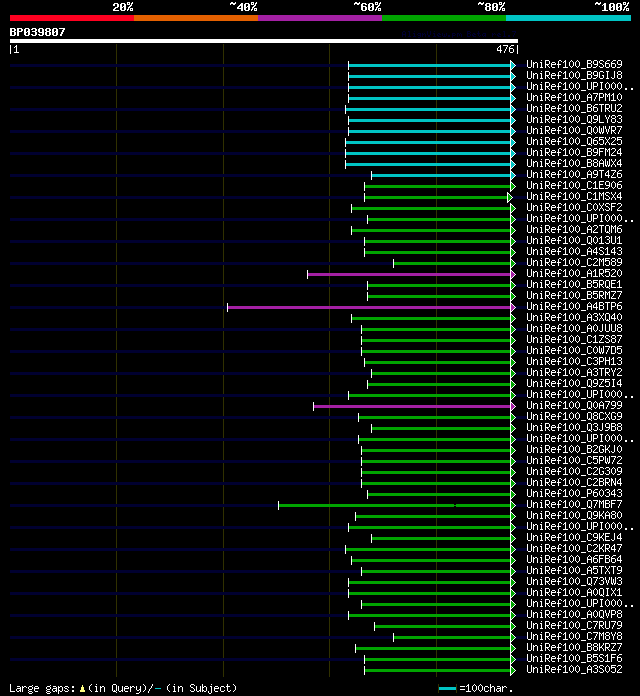Image resolution: width=640 pixels, height=696 pixels.
Task: Select UniRef100_A4S143 label
Action: tap(574, 251)
